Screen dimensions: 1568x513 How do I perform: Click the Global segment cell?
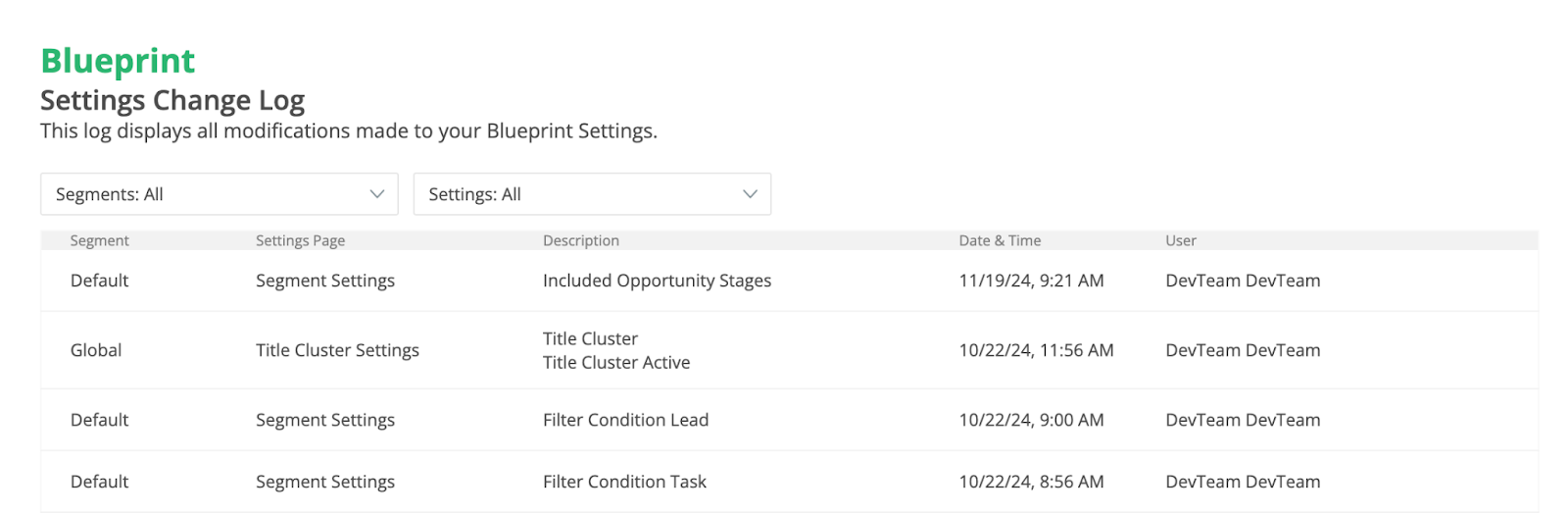pos(96,350)
